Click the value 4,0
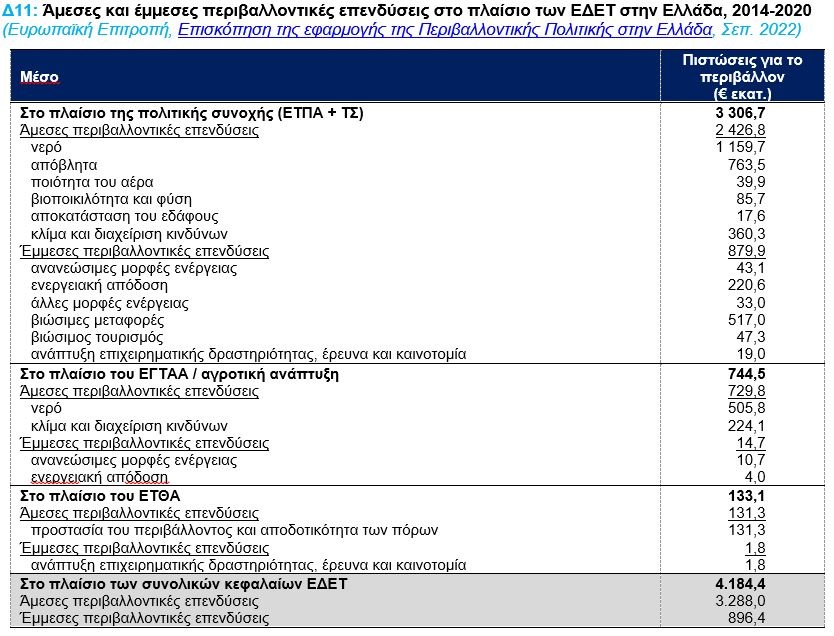This screenshot has width=834, height=636. click(755, 477)
